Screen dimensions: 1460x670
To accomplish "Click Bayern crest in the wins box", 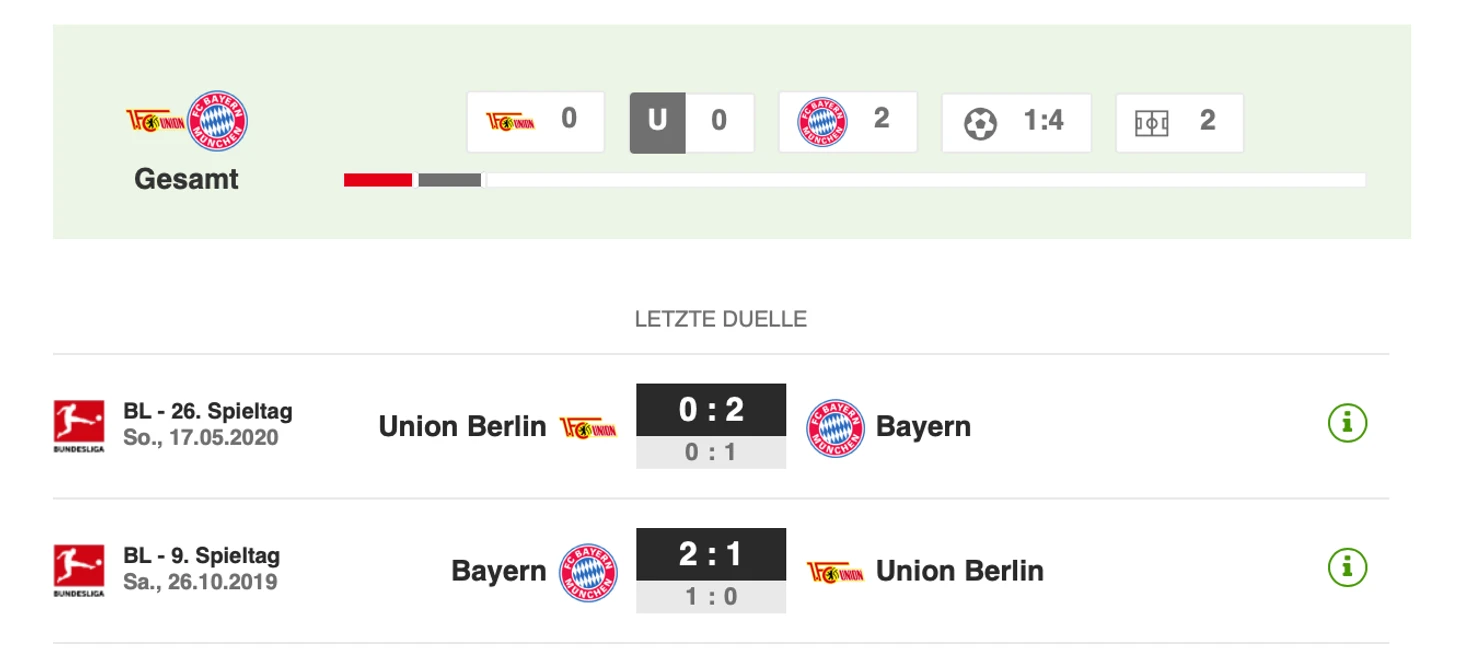I will (x=822, y=123).
